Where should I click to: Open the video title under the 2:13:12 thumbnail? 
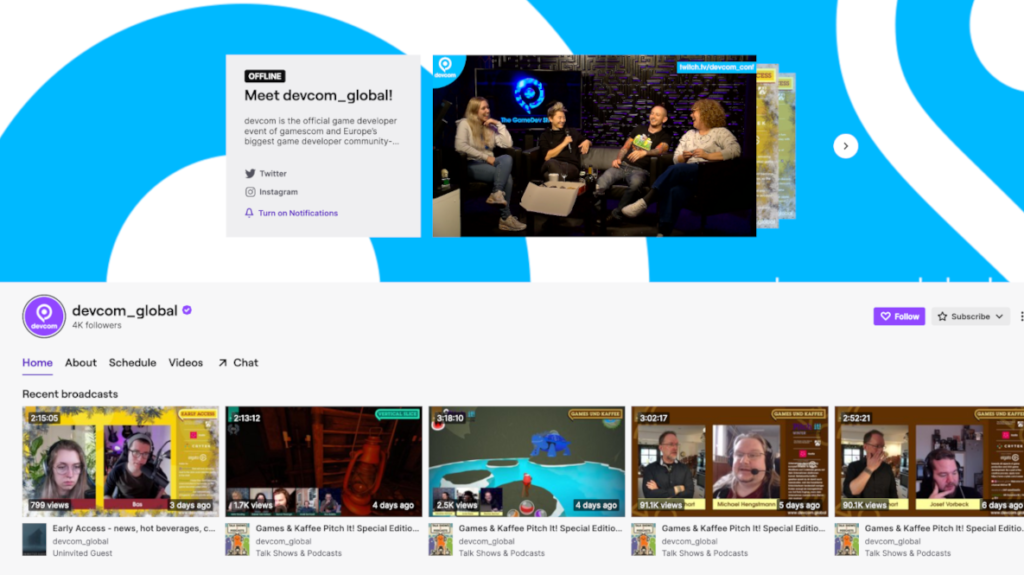[338, 528]
